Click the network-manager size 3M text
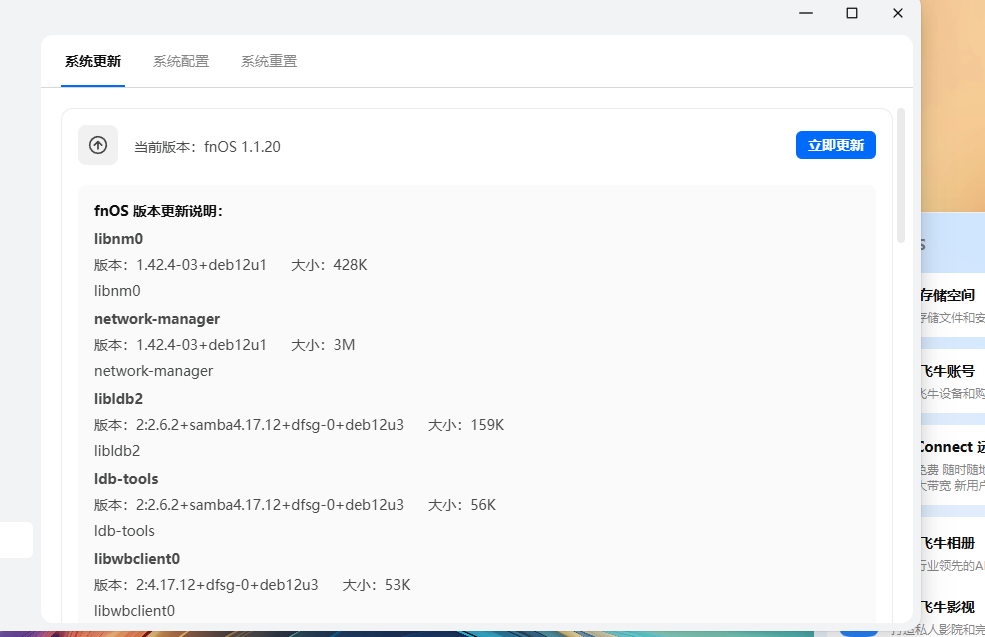The height and width of the screenshot is (637, 985). 323,345
